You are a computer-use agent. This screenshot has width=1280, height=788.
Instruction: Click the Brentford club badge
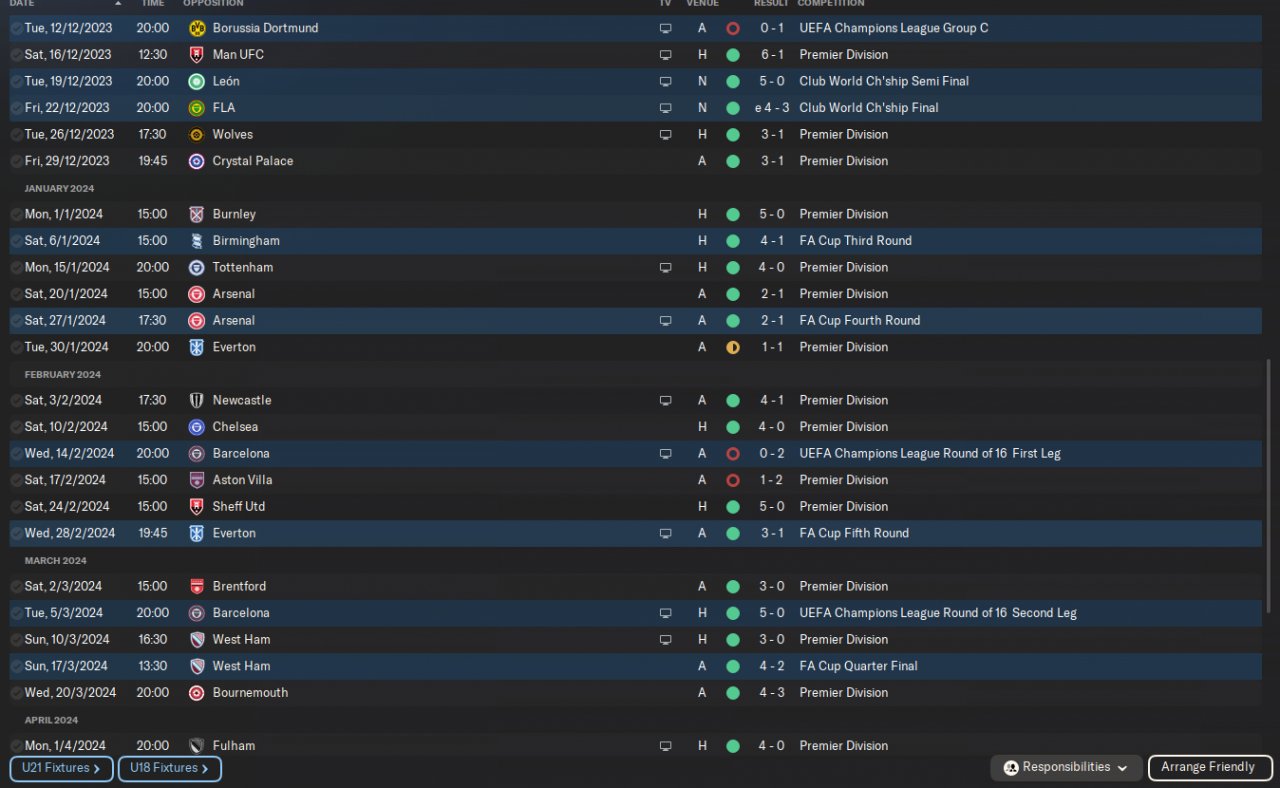[196, 587]
